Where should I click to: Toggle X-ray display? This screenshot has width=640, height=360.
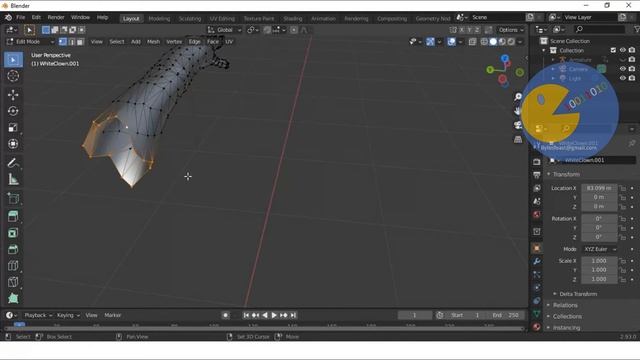pos(472,42)
